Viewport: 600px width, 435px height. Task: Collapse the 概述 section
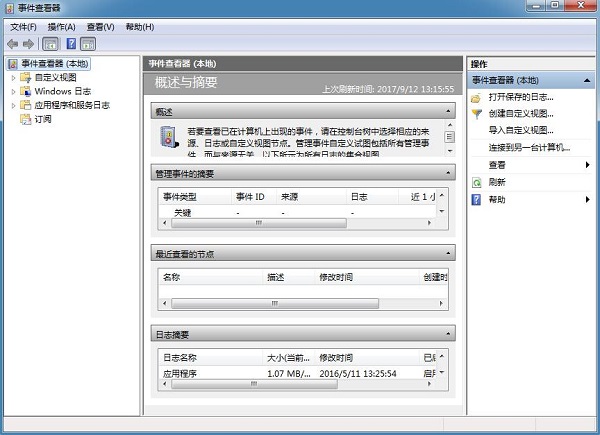(448, 111)
